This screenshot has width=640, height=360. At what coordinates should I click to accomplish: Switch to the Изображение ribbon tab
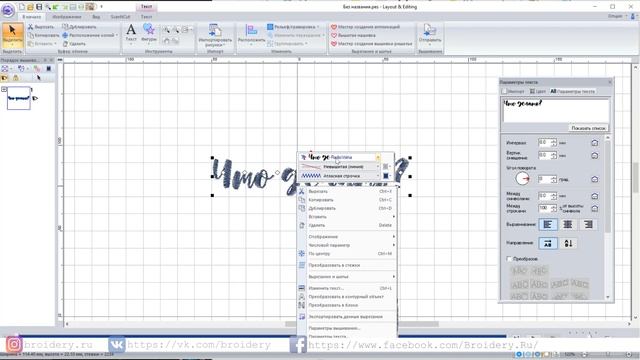tap(67, 17)
